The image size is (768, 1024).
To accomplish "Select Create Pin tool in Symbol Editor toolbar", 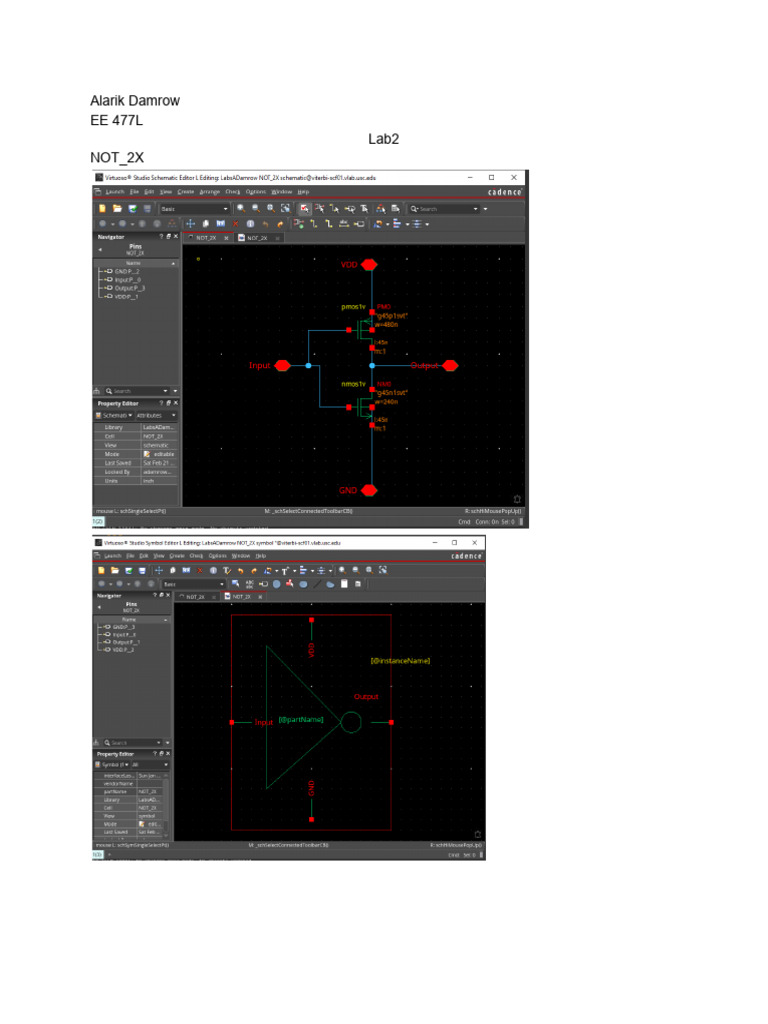I will click(263, 584).
